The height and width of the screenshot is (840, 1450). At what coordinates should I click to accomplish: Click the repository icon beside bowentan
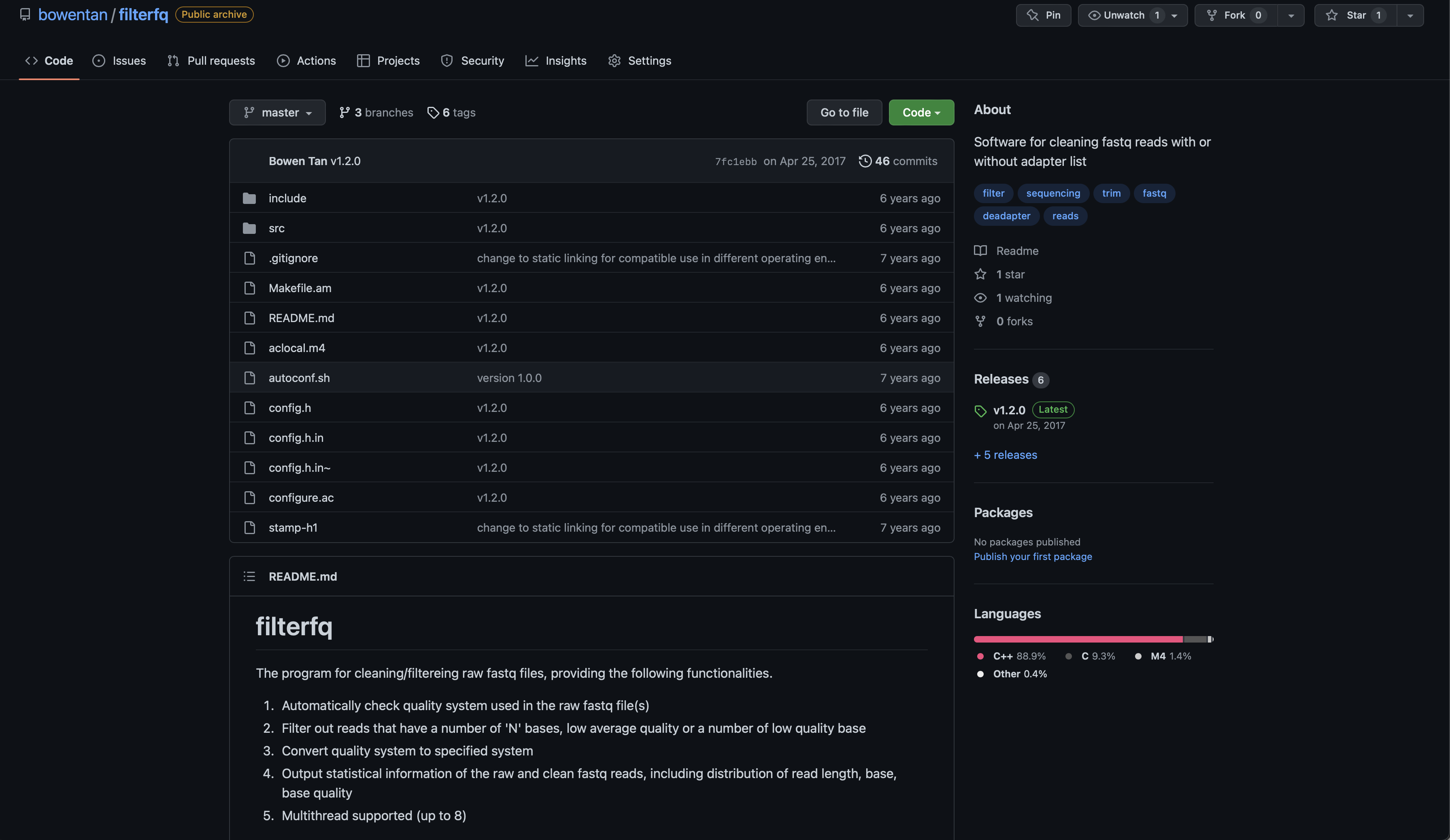[x=25, y=15]
